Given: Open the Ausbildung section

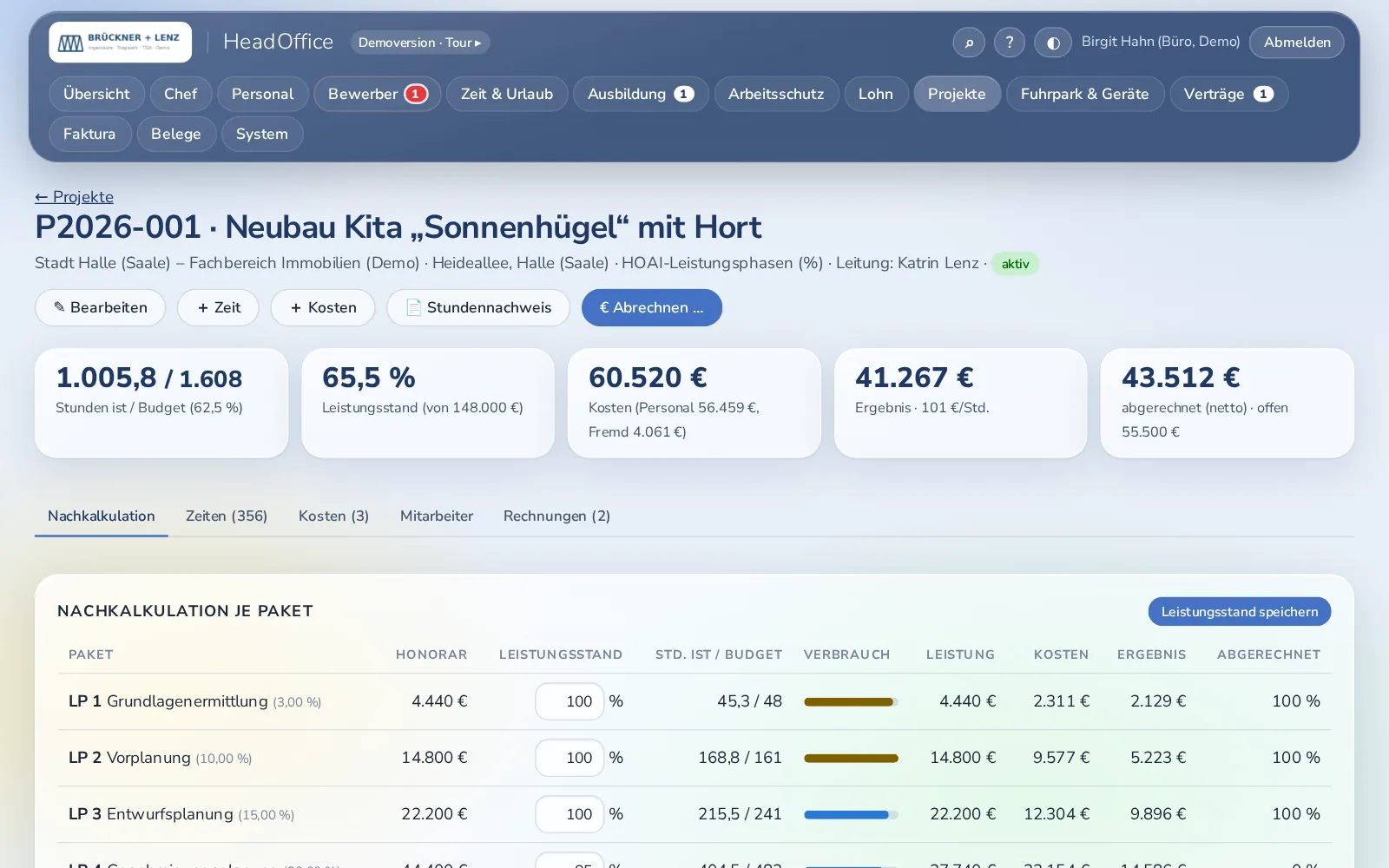Looking at the screenshot, I should [x=641, y=94].
